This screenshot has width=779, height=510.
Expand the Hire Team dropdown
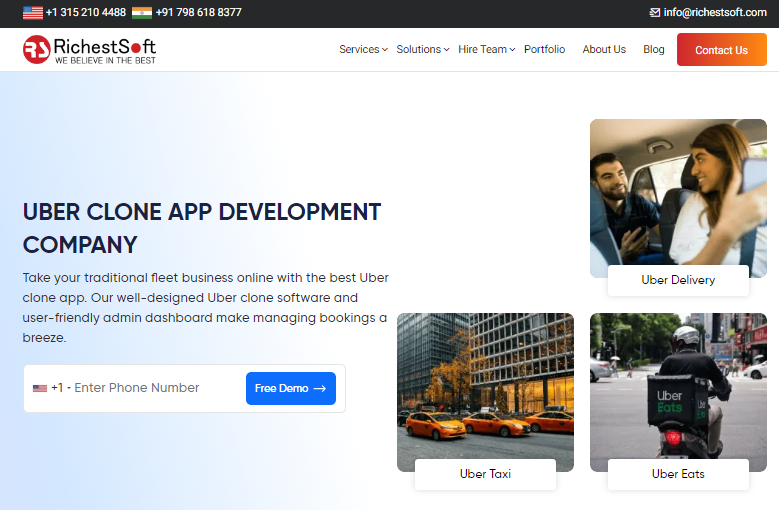tap(486, 49)
